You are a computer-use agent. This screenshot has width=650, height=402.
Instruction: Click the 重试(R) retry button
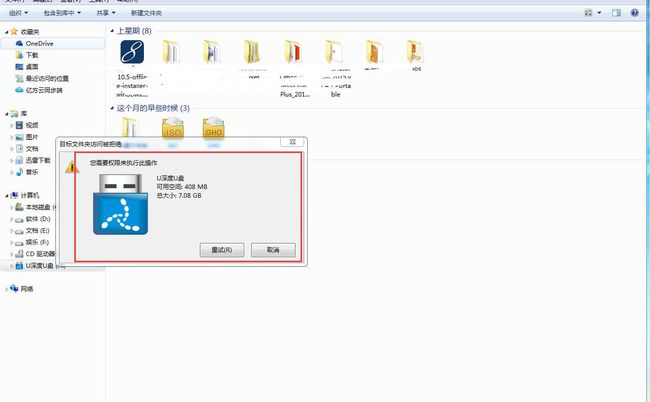pyautogui.click(x=222, y=250)
